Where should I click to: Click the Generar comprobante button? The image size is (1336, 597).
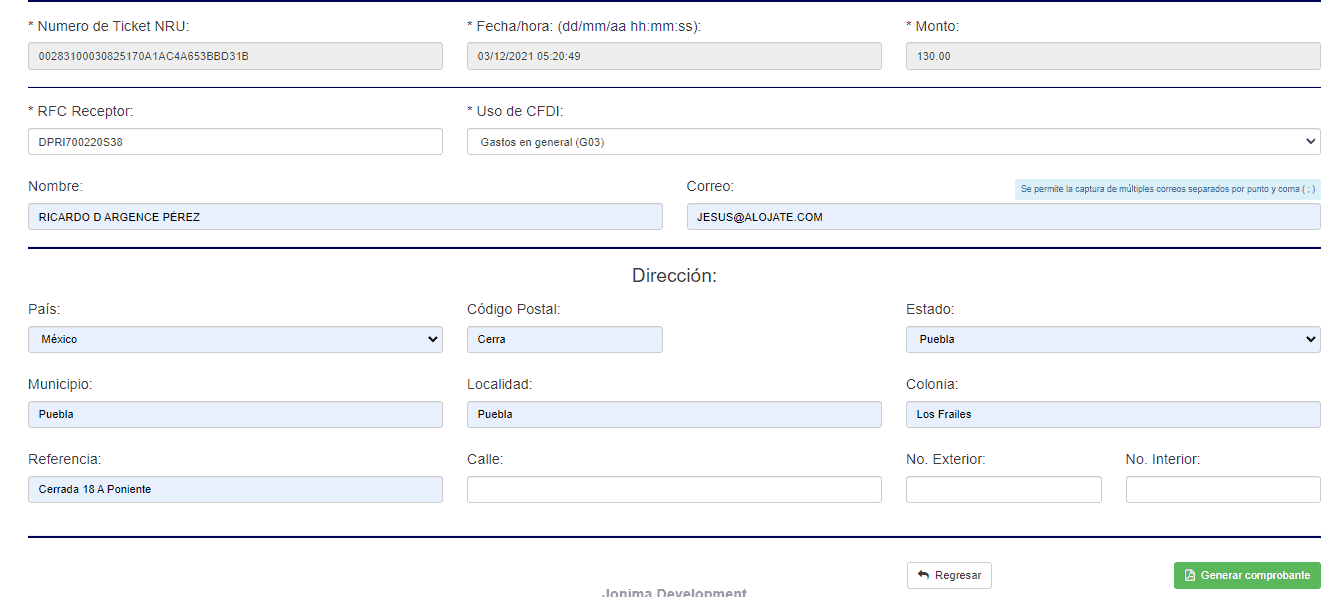click(x=1246, y=575)
